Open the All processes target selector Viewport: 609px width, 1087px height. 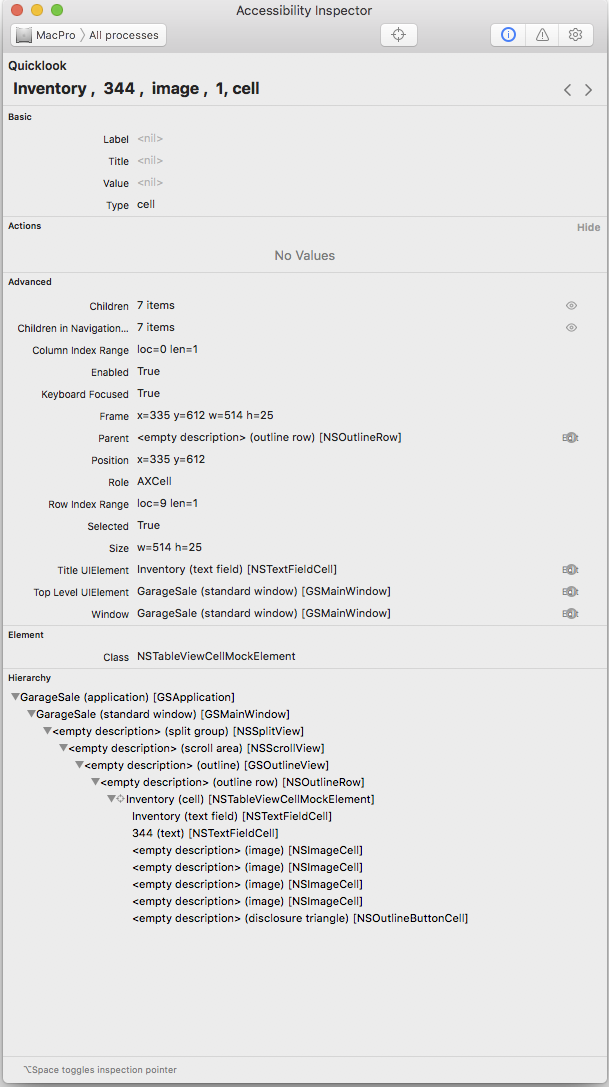(124, 35)
